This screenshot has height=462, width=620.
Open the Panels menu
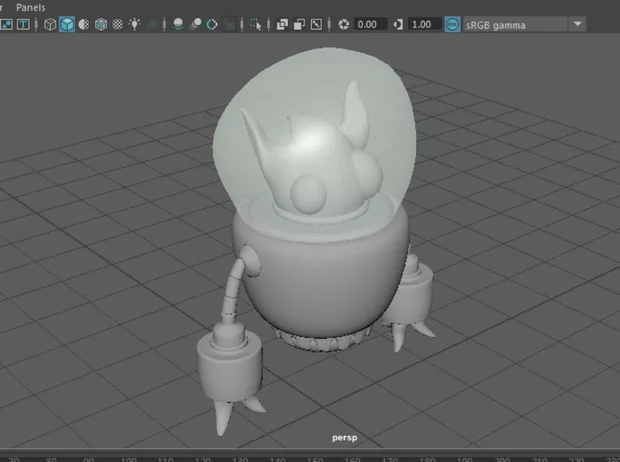(x=30, y=6)
